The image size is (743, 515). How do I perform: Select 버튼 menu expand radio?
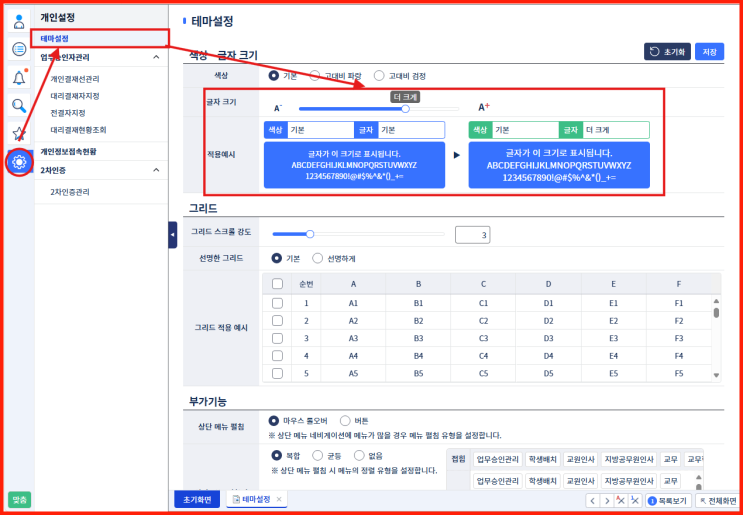click(345, 421)
